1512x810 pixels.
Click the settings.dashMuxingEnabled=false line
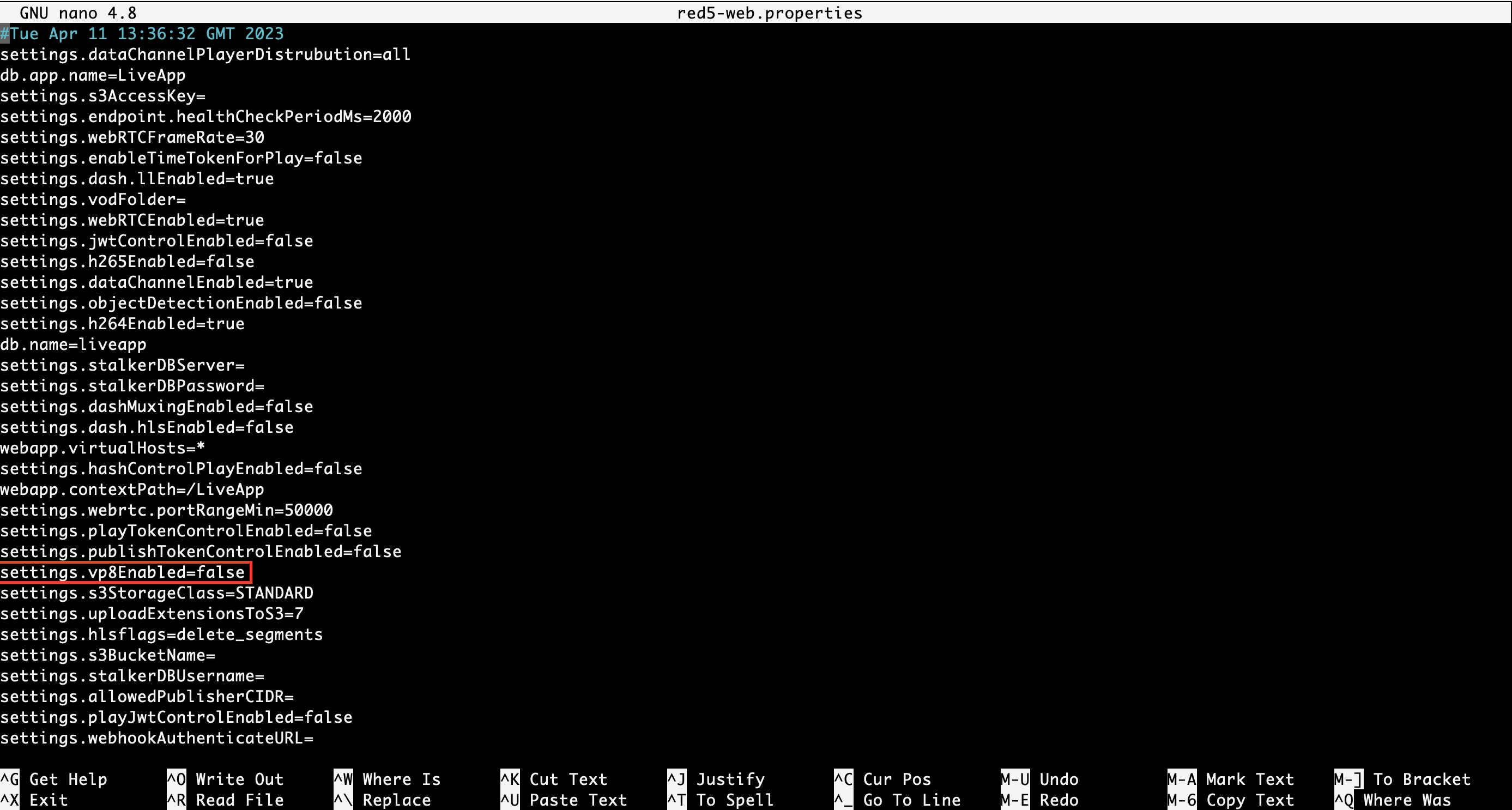coord(157,407)
